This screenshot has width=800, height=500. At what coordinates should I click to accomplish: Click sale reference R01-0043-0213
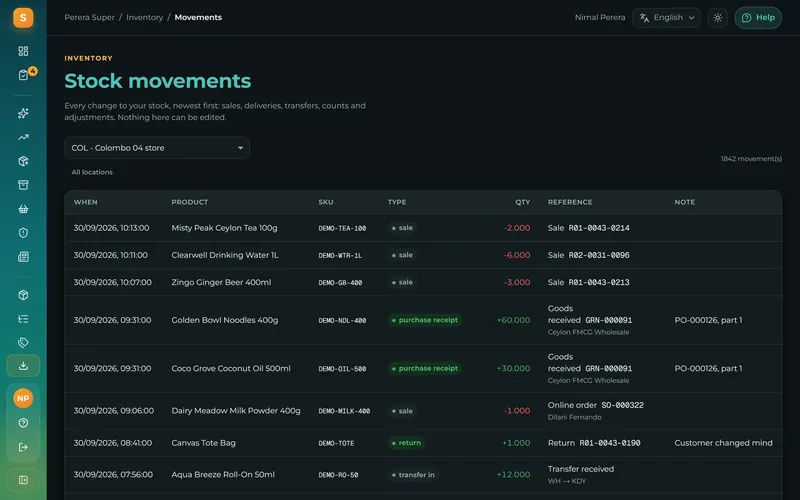pyautogui.click(x=599, y=282)
